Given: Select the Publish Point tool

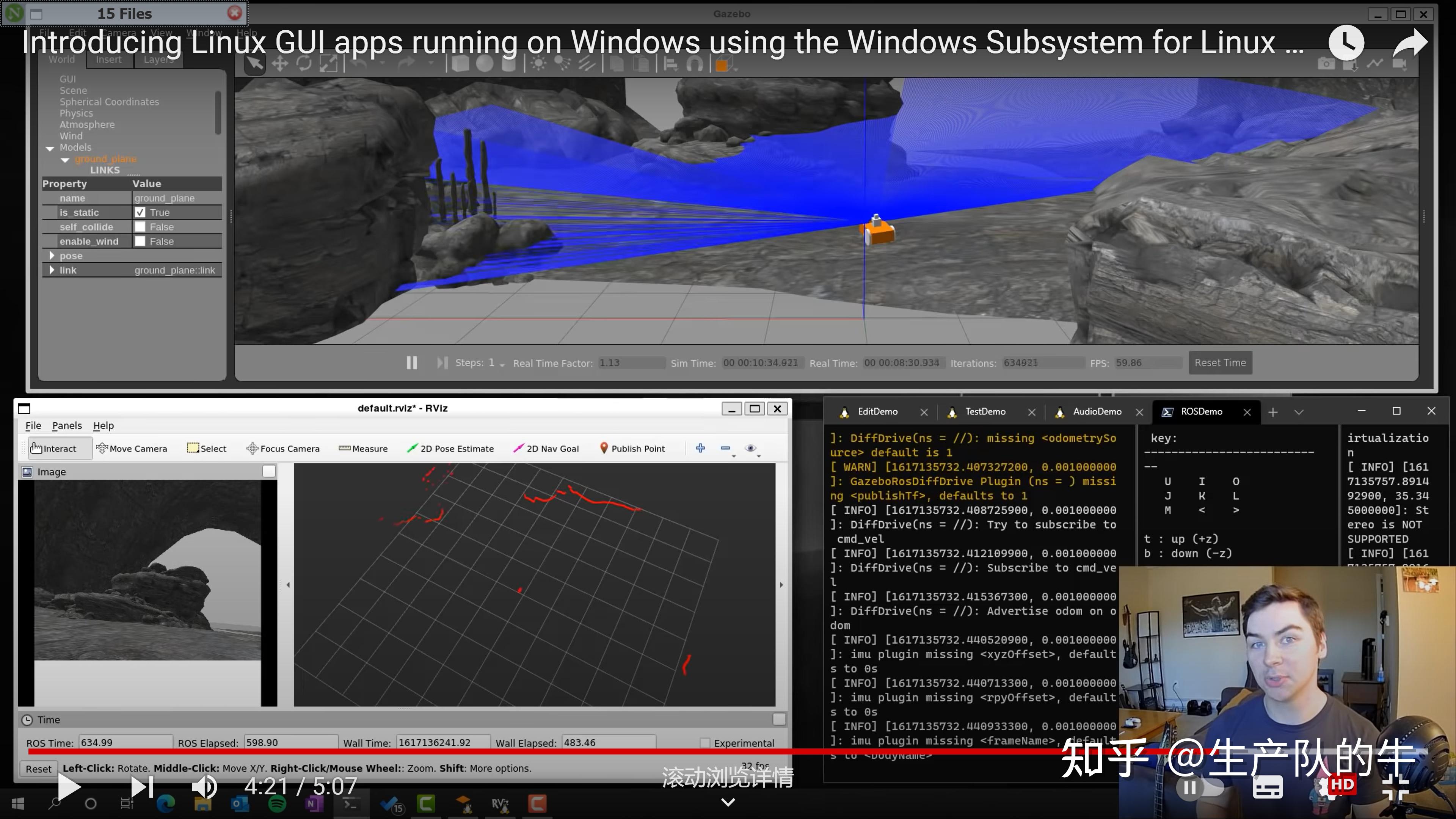Looking at the screenshot, I should coord(632,448).
